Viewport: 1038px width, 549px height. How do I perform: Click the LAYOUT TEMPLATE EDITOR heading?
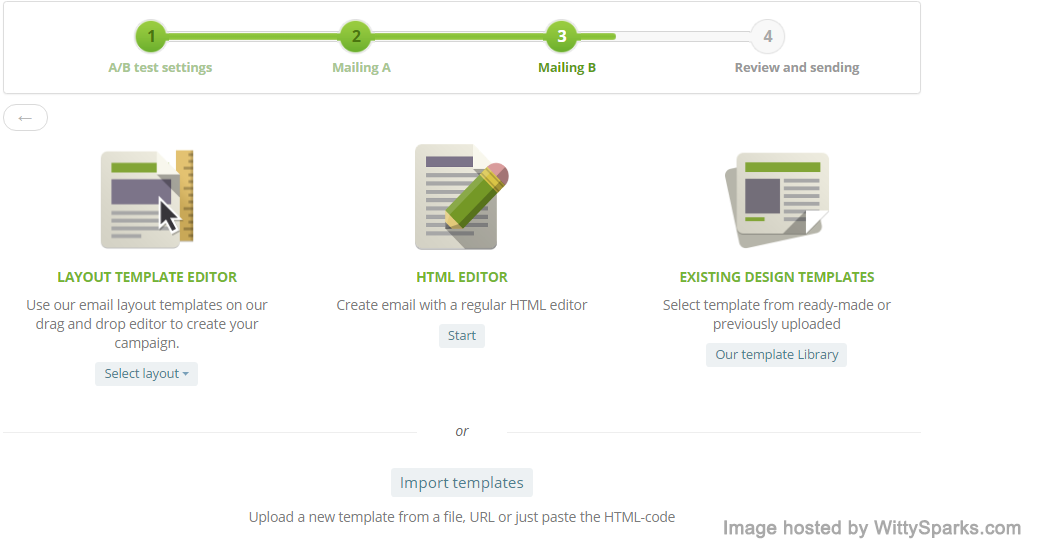(x=147, y=277)
